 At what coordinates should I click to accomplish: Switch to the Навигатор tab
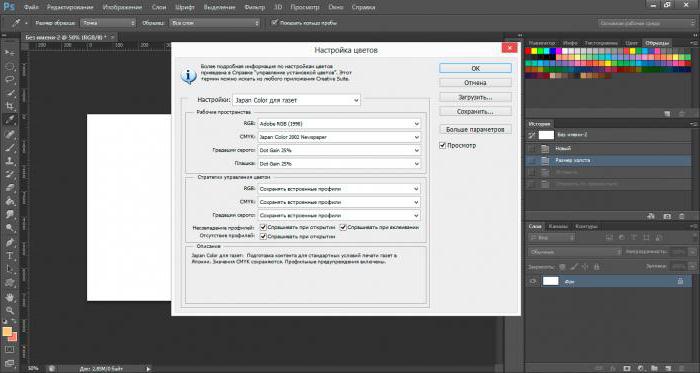(542, 43)
